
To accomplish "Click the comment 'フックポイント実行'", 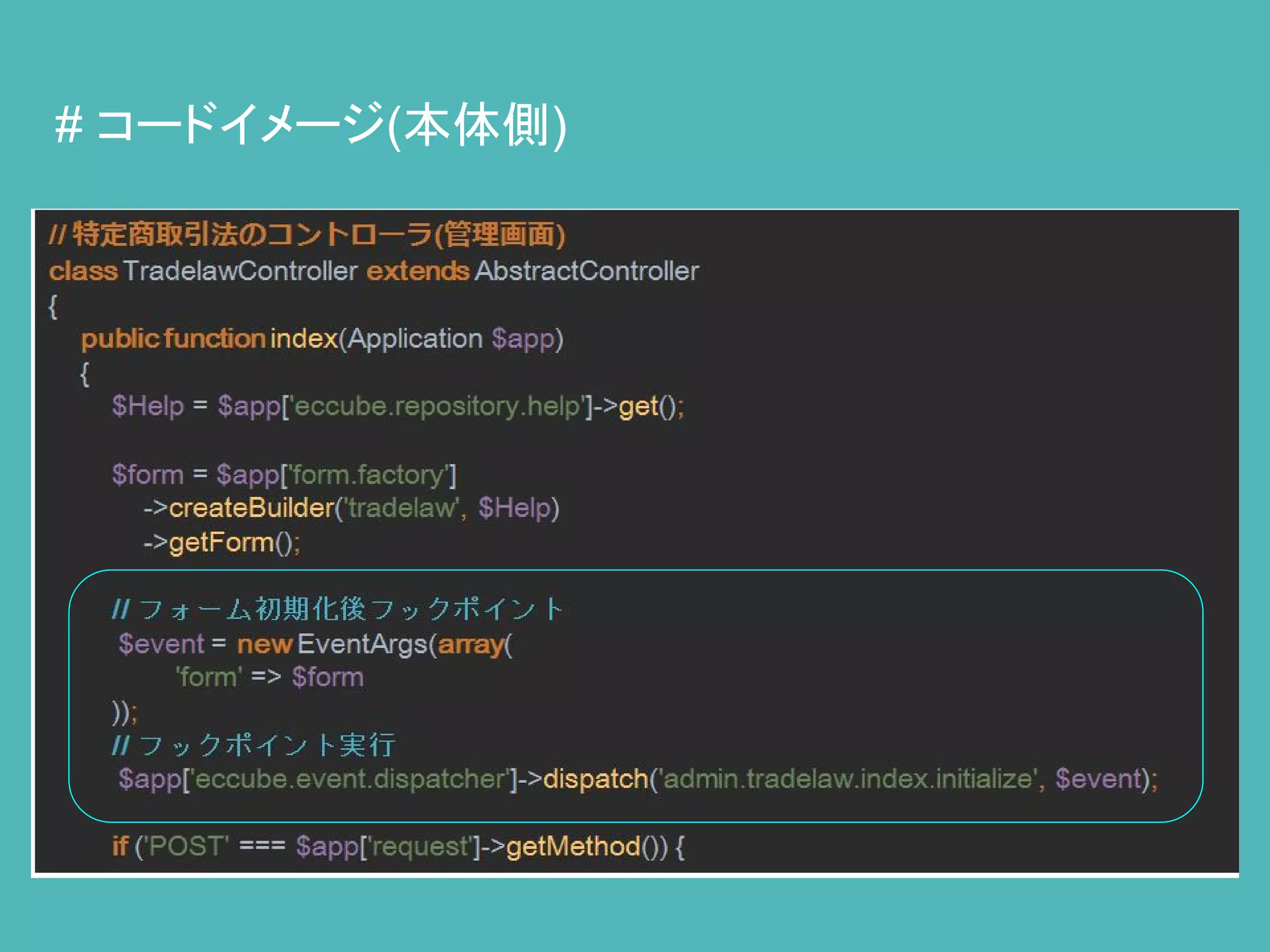I will [x=267, y=745].
